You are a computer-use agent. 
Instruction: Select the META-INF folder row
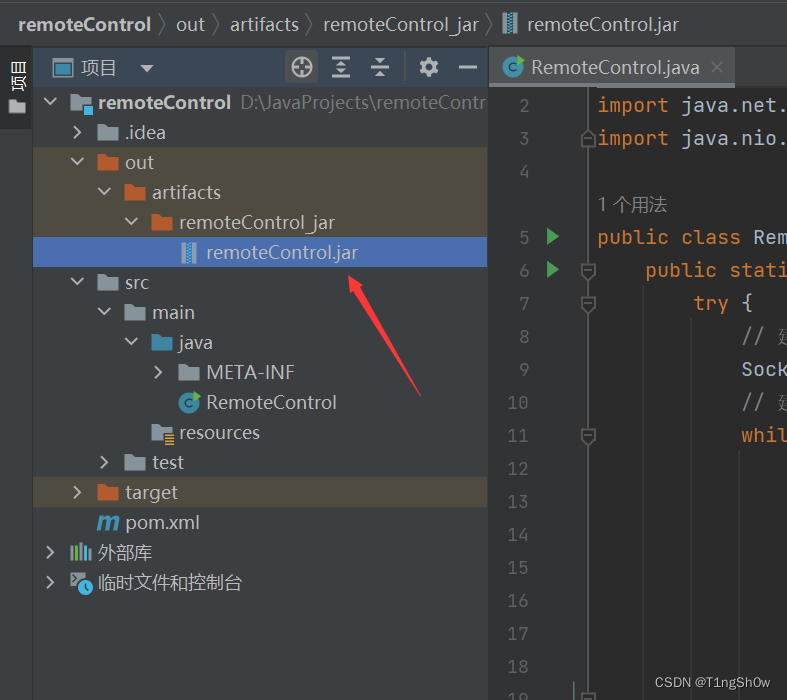(x=260, y=372)
